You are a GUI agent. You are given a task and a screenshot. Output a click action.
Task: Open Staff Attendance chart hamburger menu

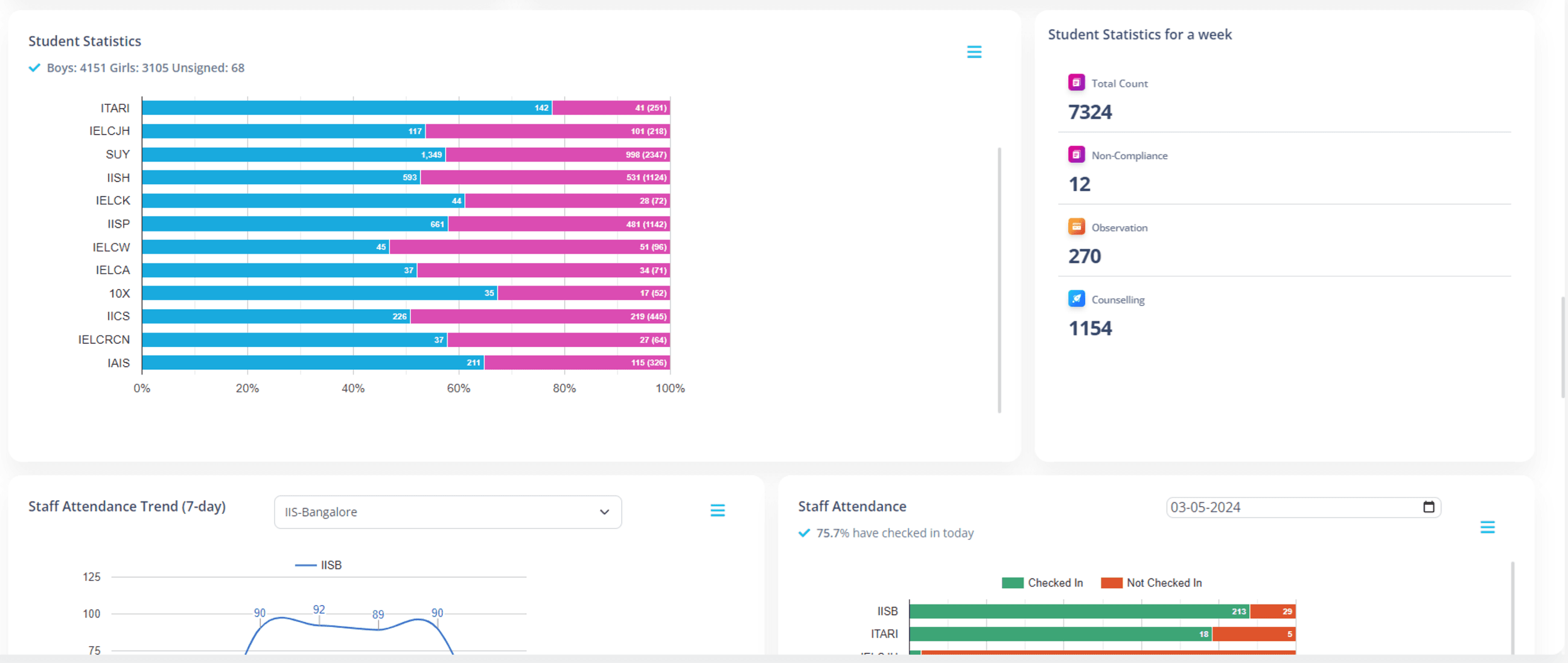pos(1487,527)
